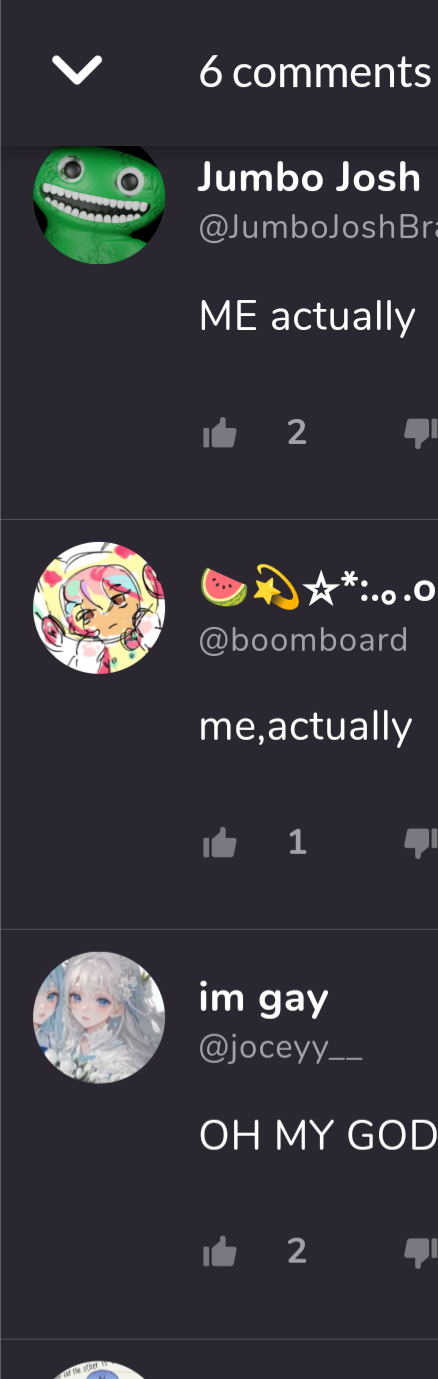Visit the @boomboard handle link
Viewport: 438px width, 1379px height.
[x=303, y=640]
